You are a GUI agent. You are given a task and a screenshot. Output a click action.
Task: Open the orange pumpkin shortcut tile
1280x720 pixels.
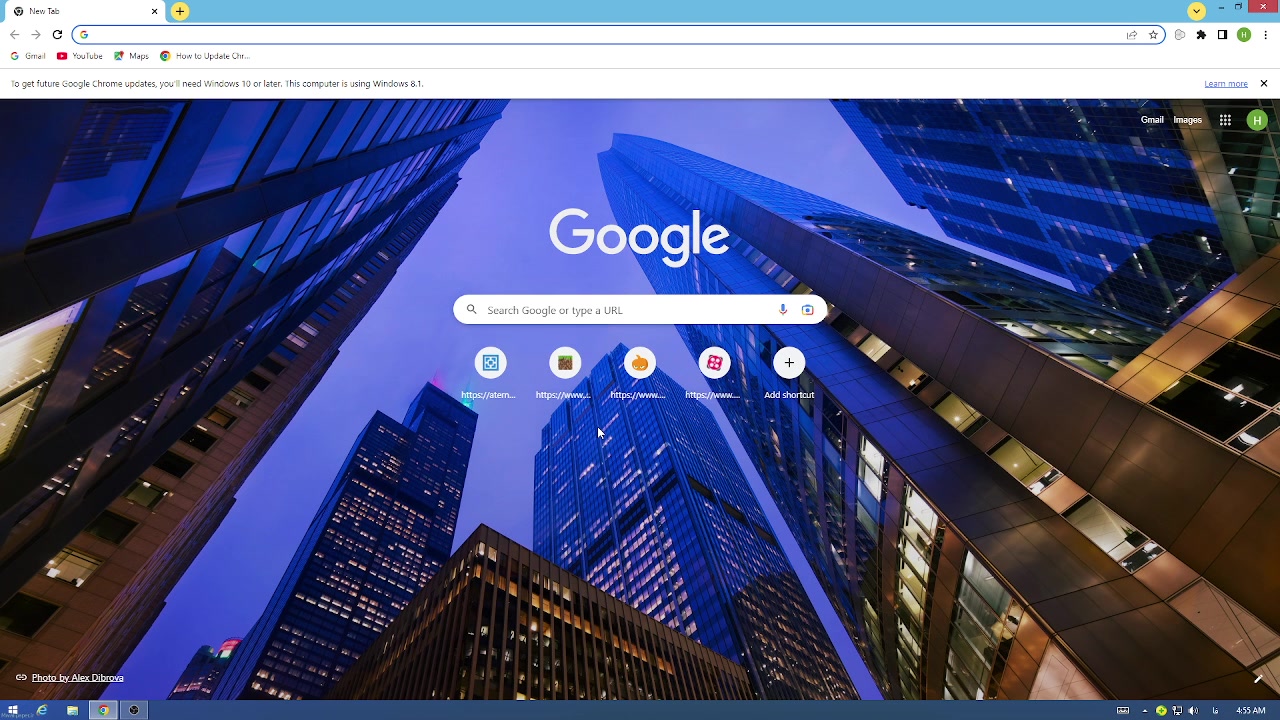(x=640, y=373)
